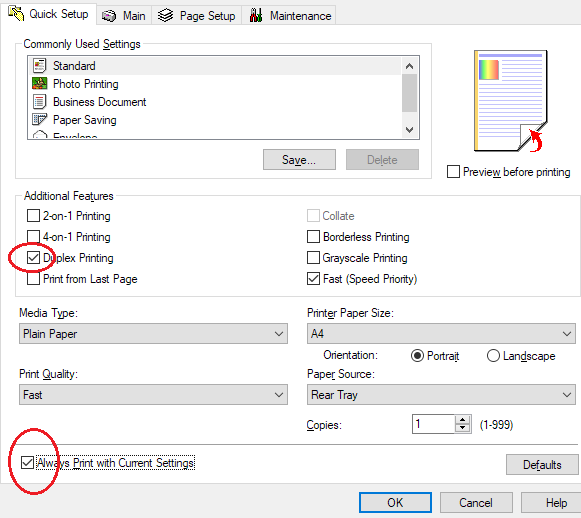
Task: Enable 2-on-1 Printing
Action: point(33,216)
